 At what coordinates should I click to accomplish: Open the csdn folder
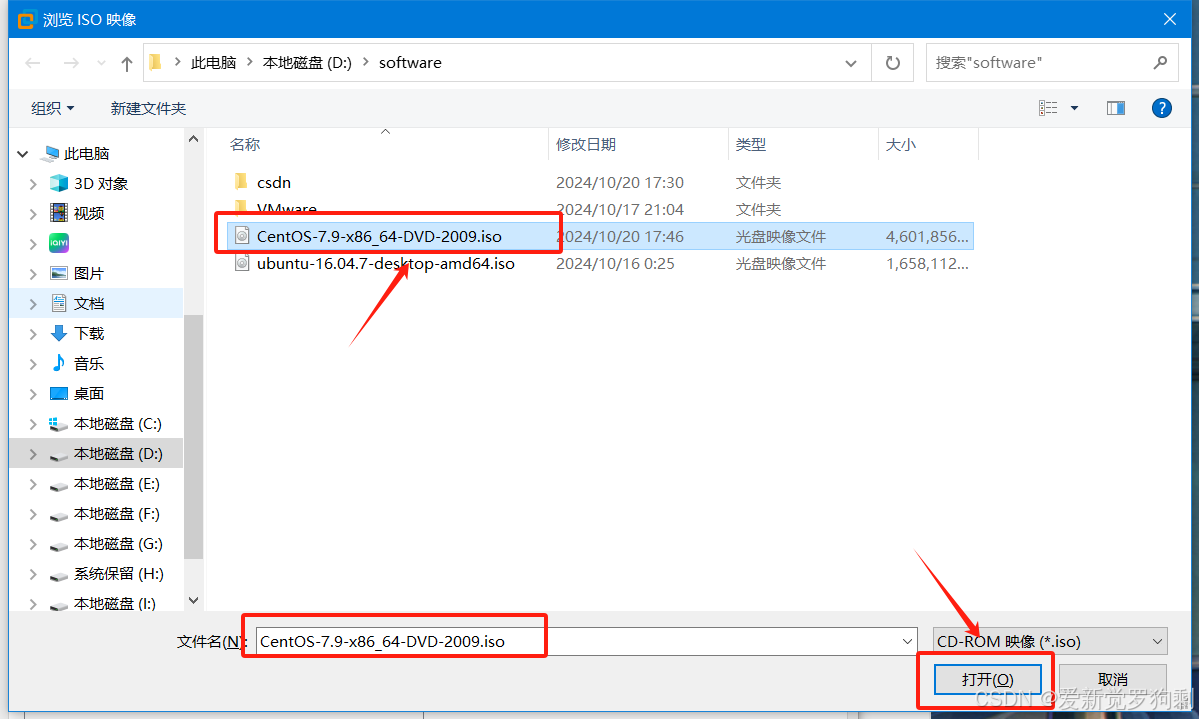tap(274, 182)
